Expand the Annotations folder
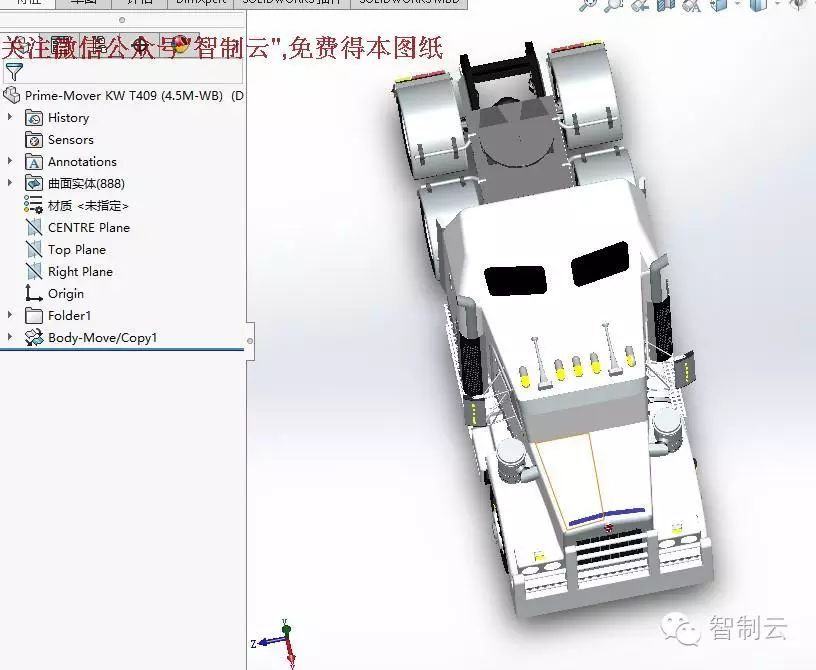The width and height of the screenshot is (816, 670). tap(10, 162)
